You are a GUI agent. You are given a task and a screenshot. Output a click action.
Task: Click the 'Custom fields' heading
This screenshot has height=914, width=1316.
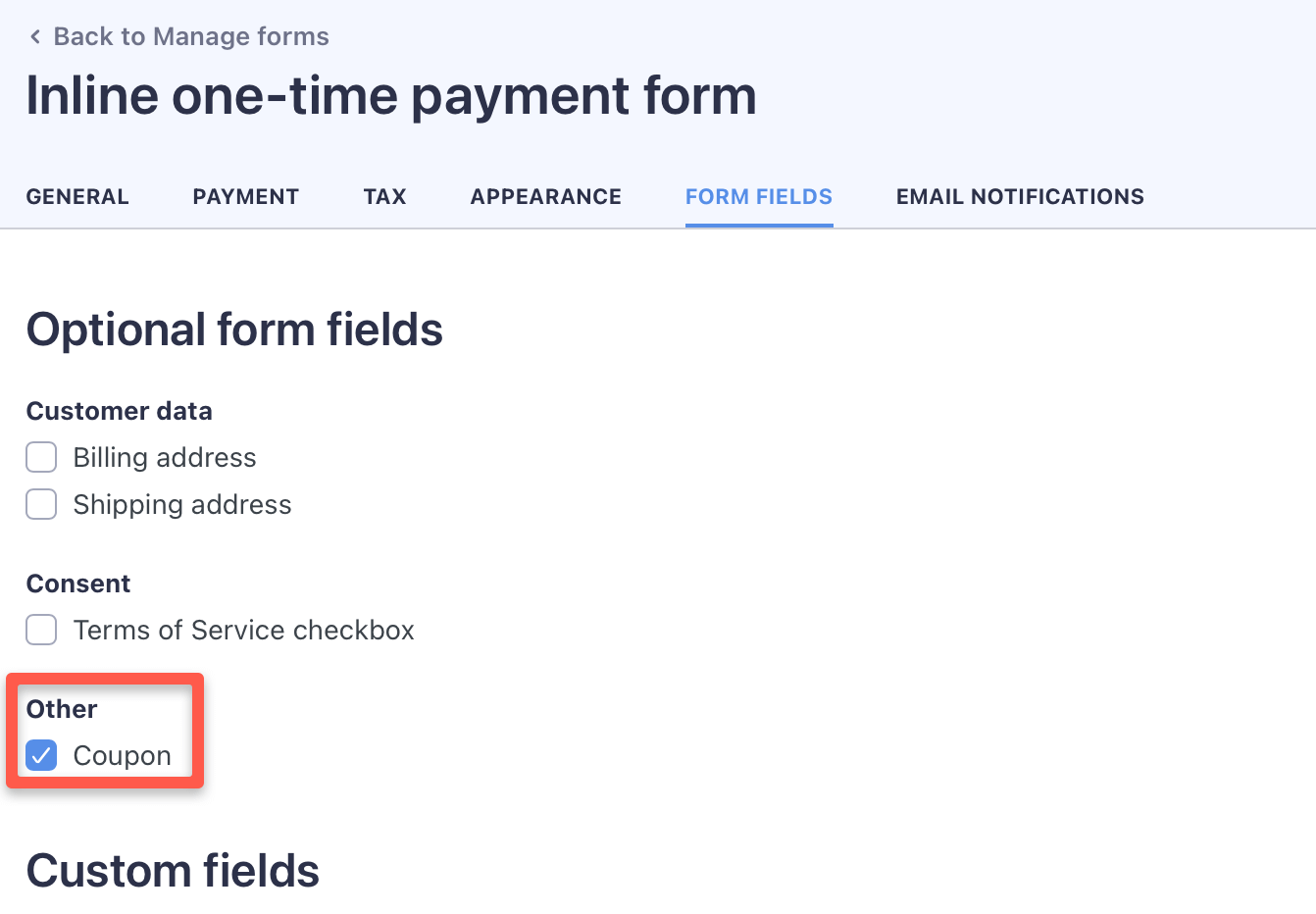pyautogui.click(x=173, y=871)
